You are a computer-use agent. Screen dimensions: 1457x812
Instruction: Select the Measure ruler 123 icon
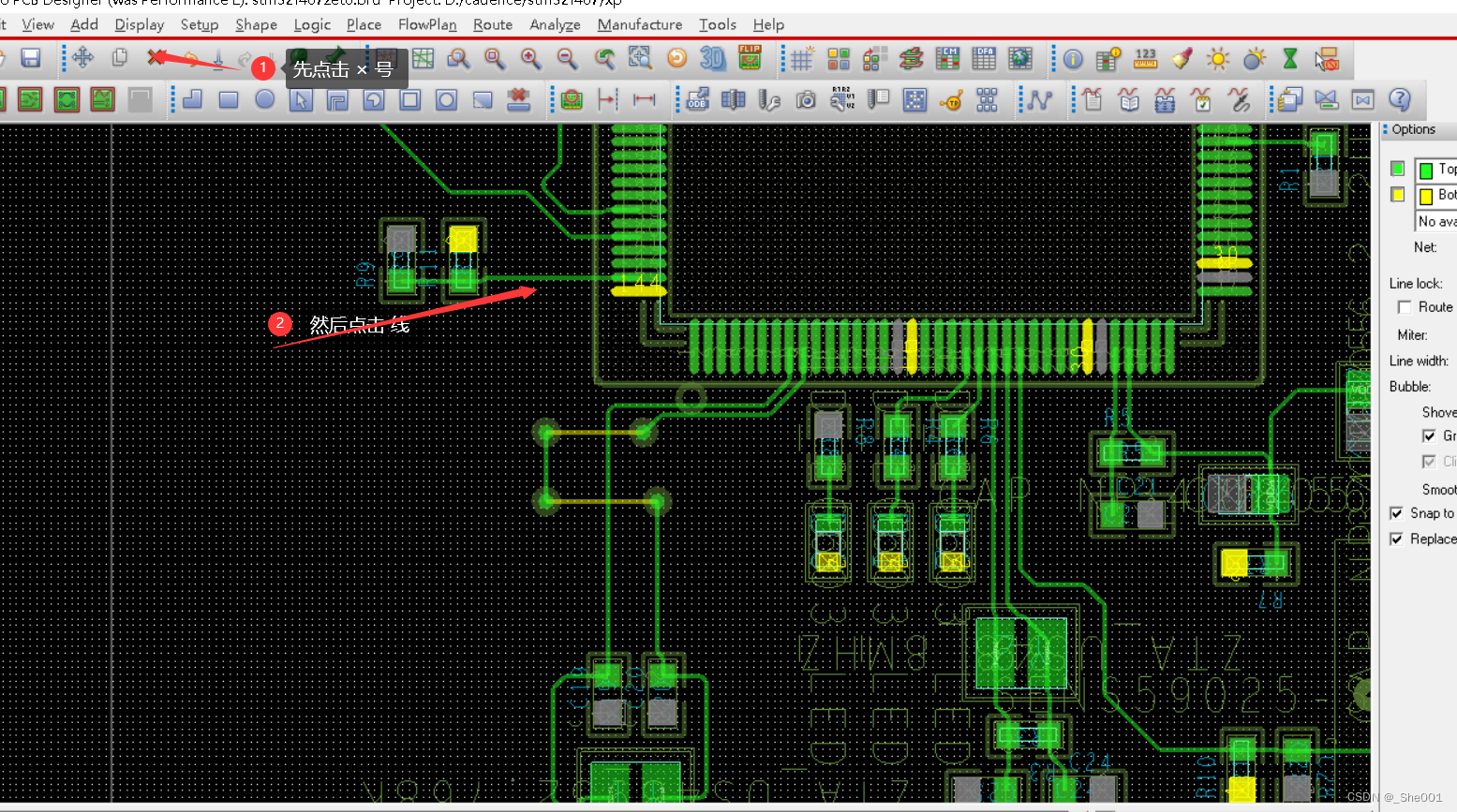click(x=1145, y=59)
